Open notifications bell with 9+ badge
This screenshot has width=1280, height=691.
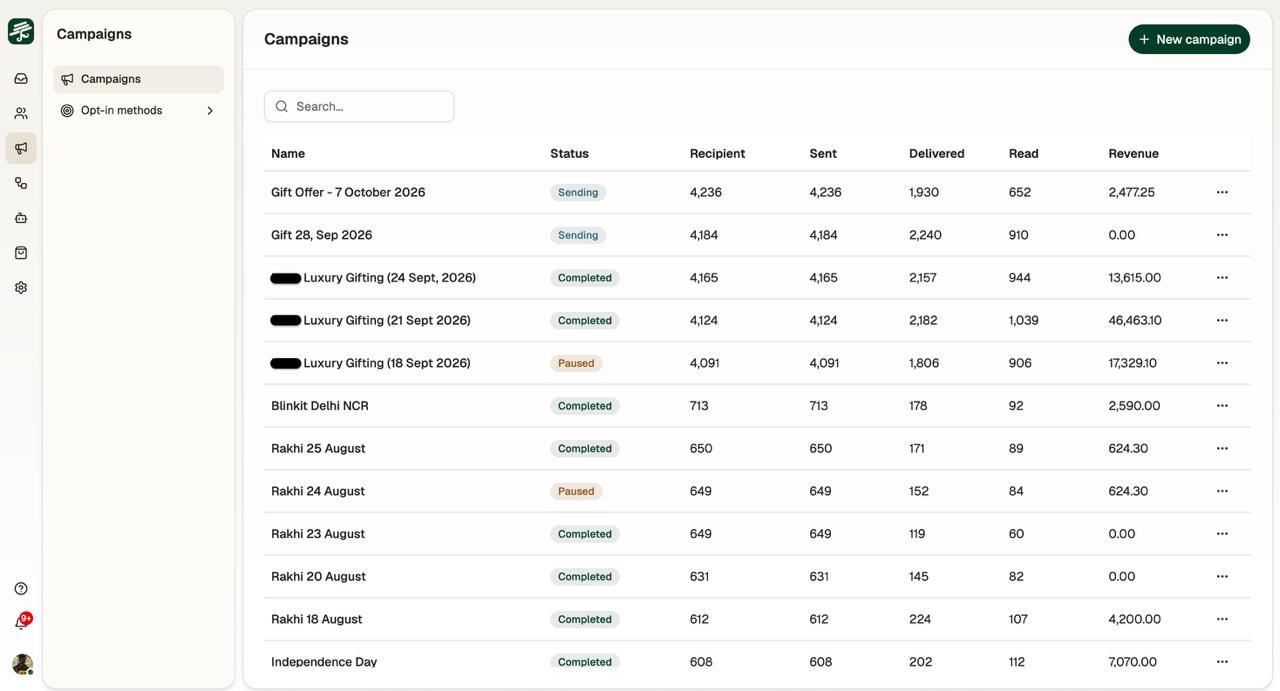(x=21, y=623)
